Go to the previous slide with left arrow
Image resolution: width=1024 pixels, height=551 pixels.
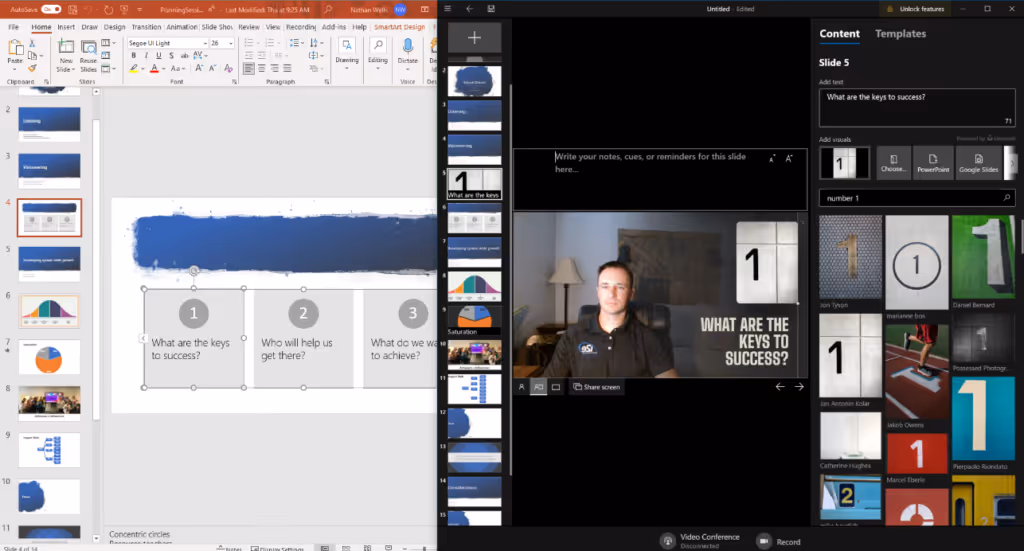(780, 386)
